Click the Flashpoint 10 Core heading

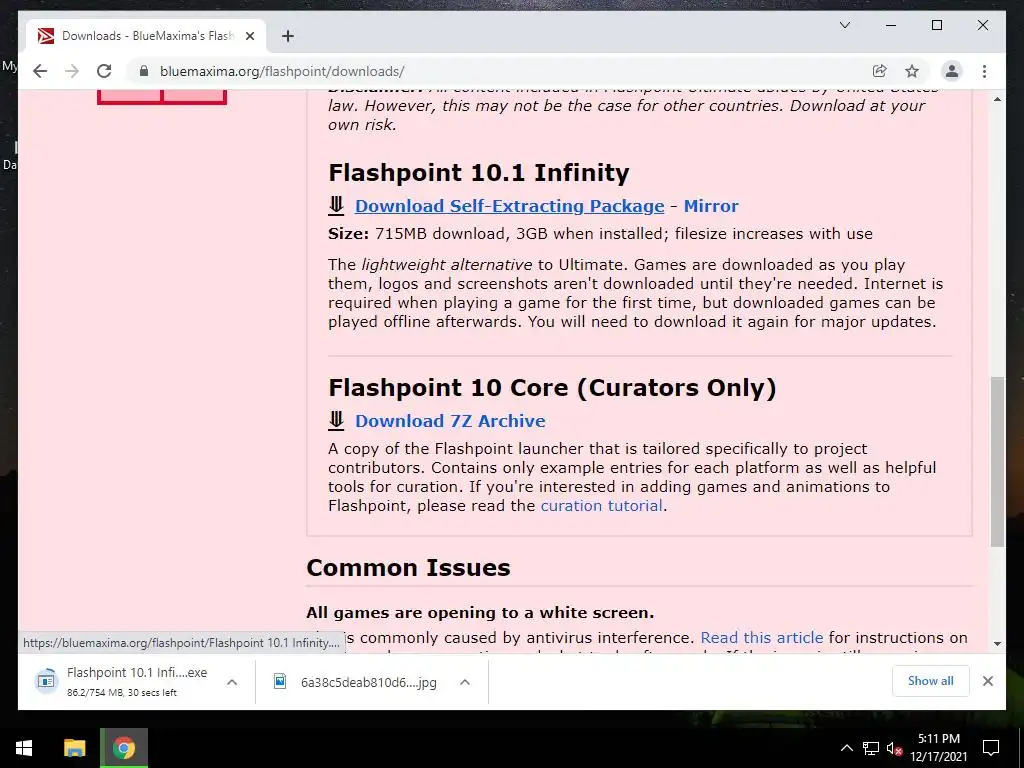(x=552, y=387)
